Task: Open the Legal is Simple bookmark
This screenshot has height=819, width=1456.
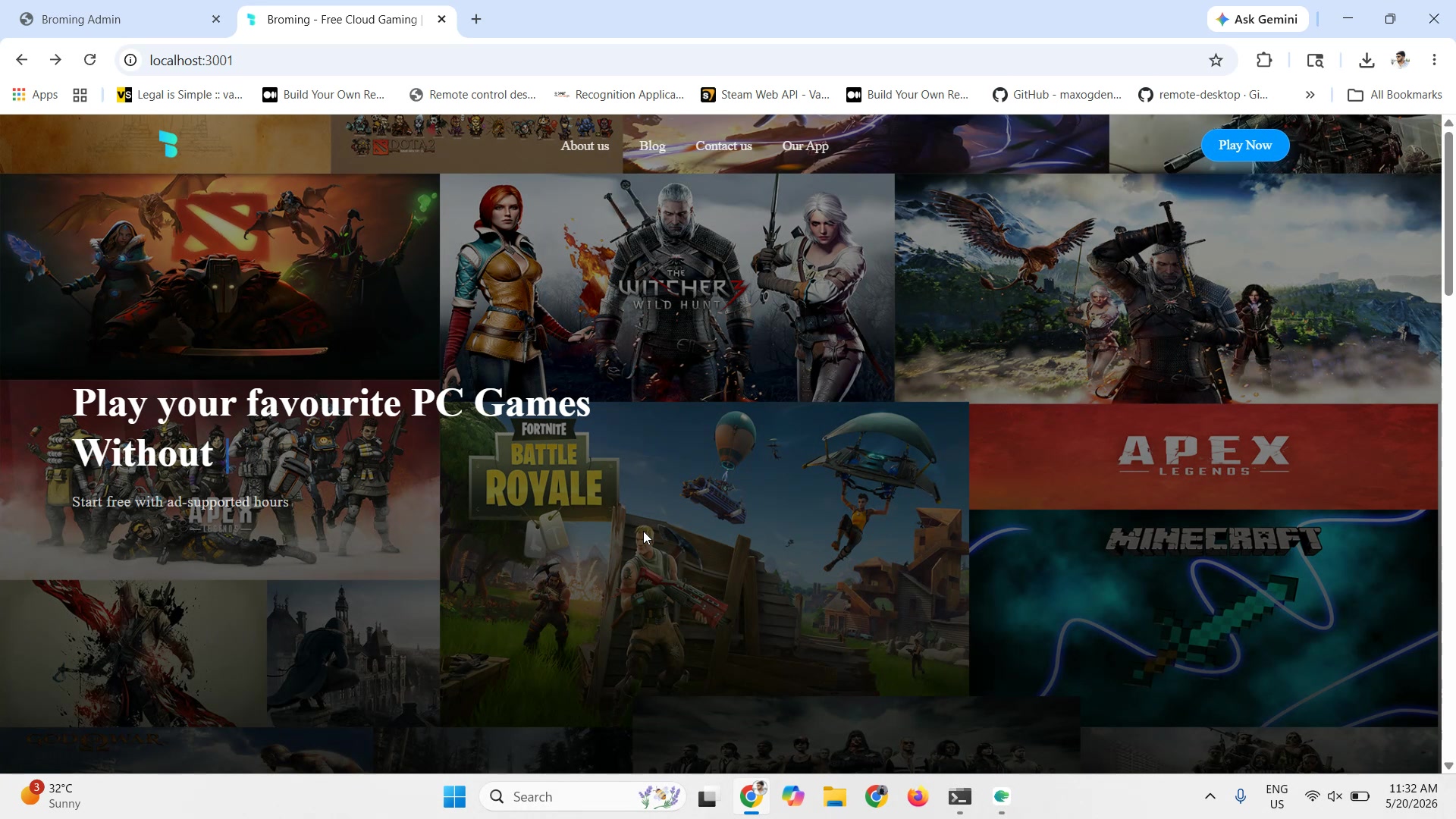Action: tap(180, 95)
